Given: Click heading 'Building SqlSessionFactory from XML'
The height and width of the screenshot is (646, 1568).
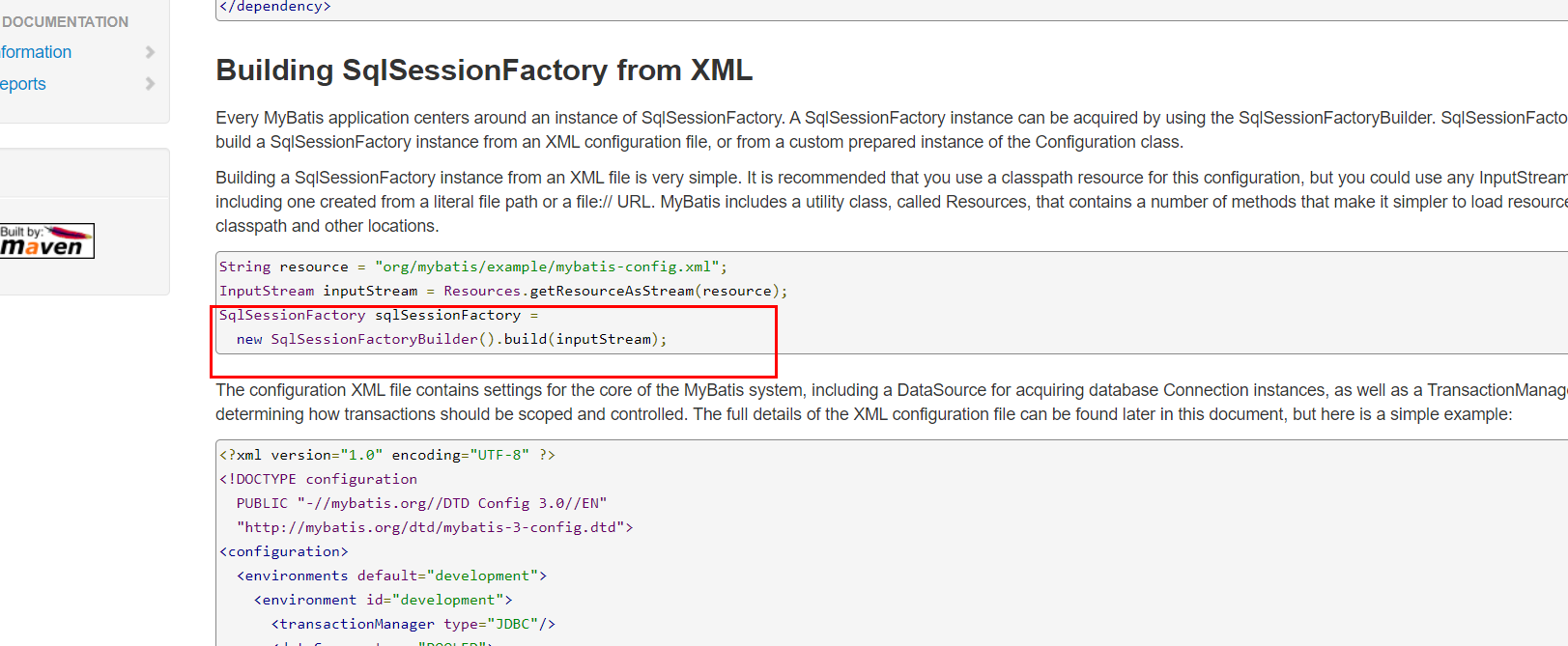Looking at the screenshot, I should [484, 70].
